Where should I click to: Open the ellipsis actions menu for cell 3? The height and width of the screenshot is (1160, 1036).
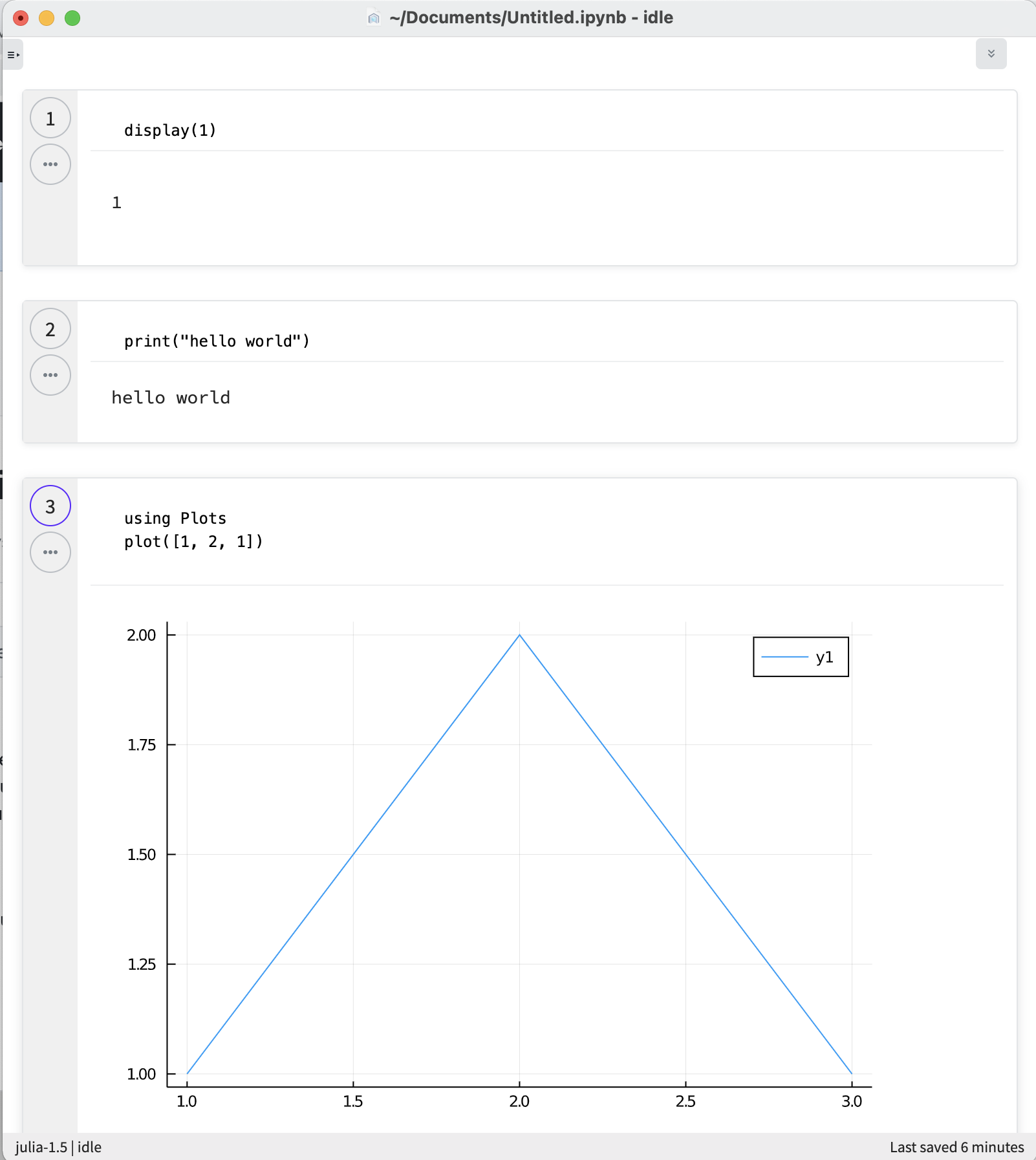50,552
